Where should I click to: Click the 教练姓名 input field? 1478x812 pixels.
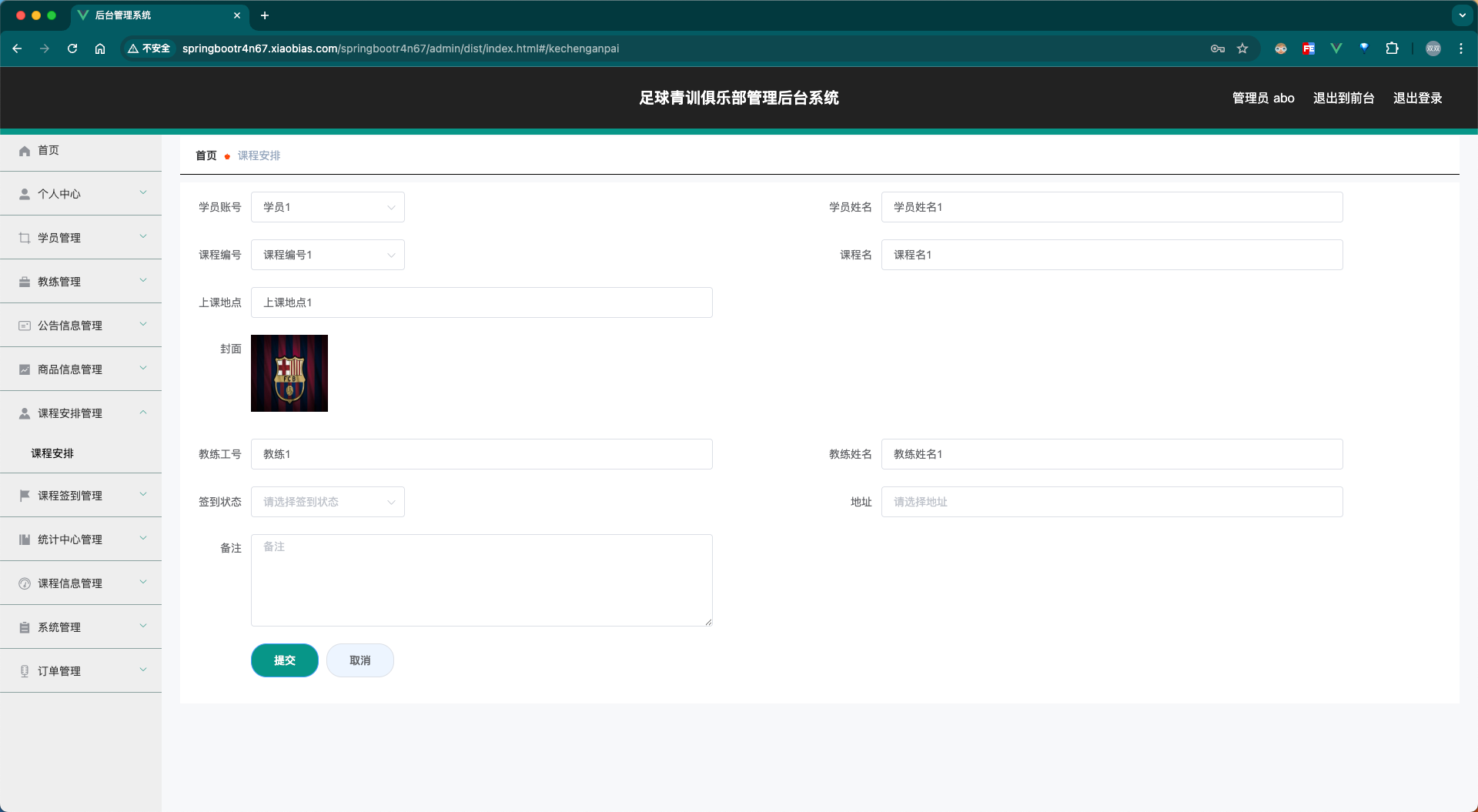pos(1112,454)
